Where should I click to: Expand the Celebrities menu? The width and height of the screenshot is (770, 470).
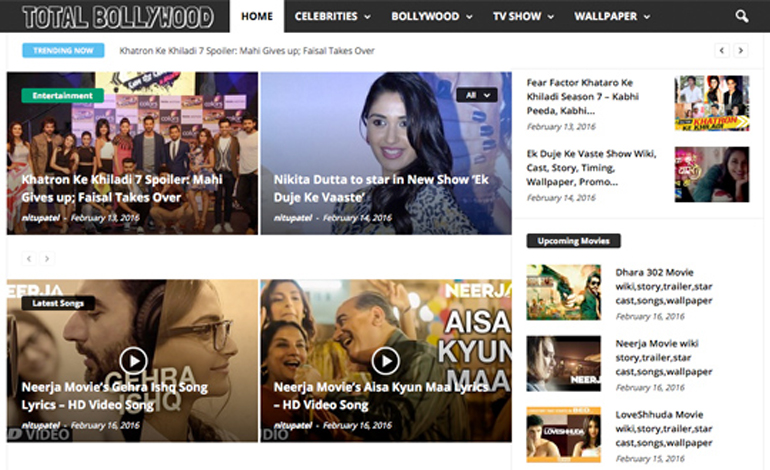click(332, 16)
